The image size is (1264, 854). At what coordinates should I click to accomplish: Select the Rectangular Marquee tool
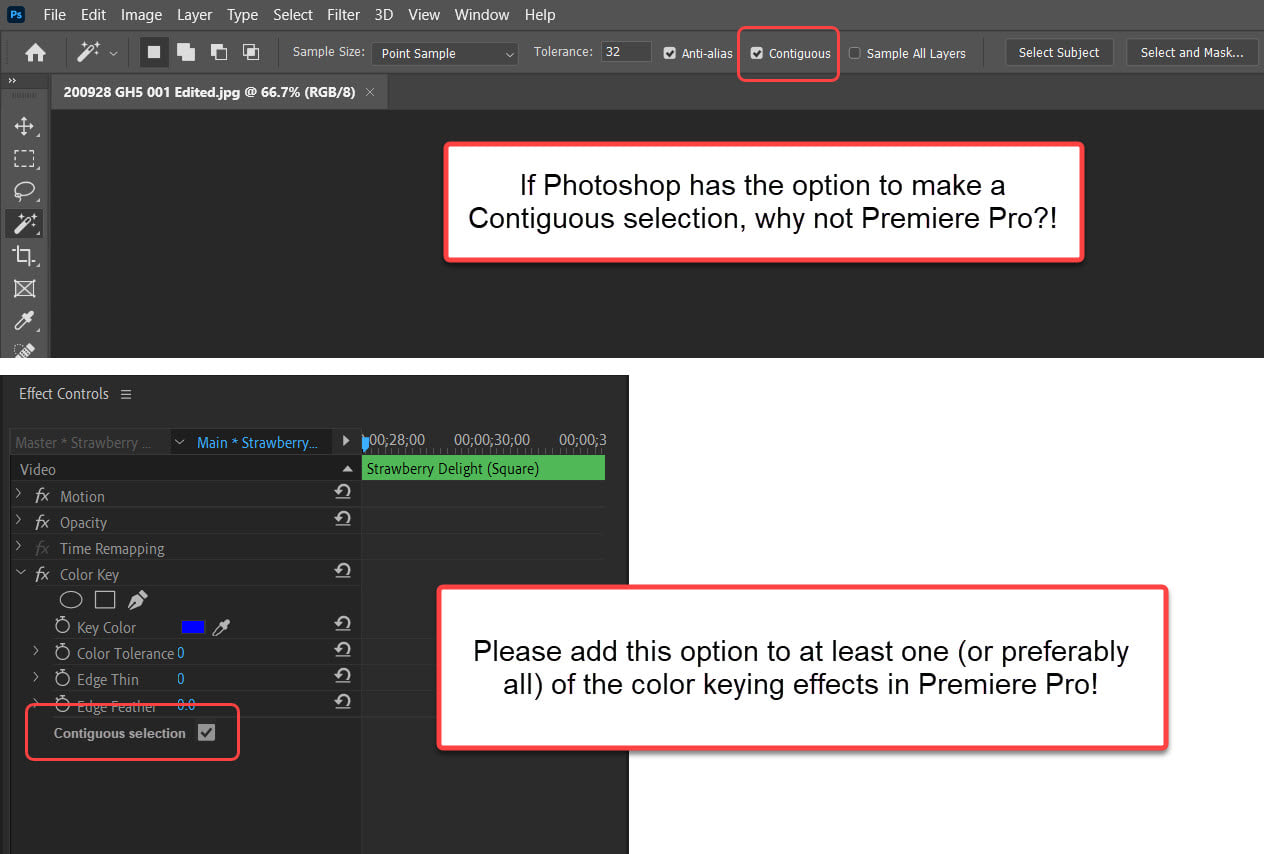tap(25, 158)
